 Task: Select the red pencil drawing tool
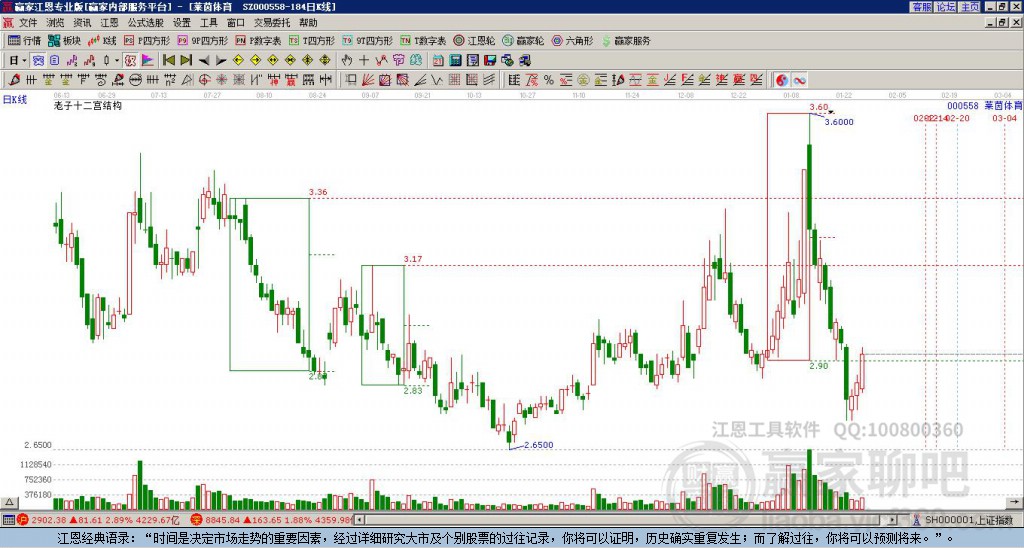tap(14, 80)
